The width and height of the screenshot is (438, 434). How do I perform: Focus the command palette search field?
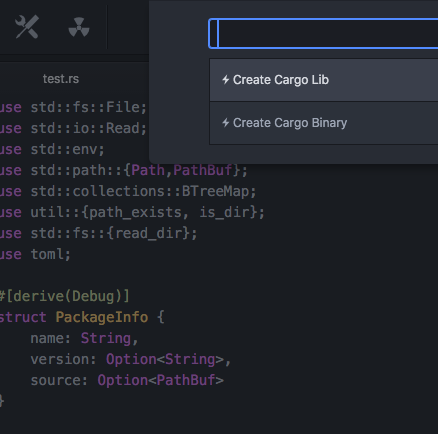tap(323, 34)
